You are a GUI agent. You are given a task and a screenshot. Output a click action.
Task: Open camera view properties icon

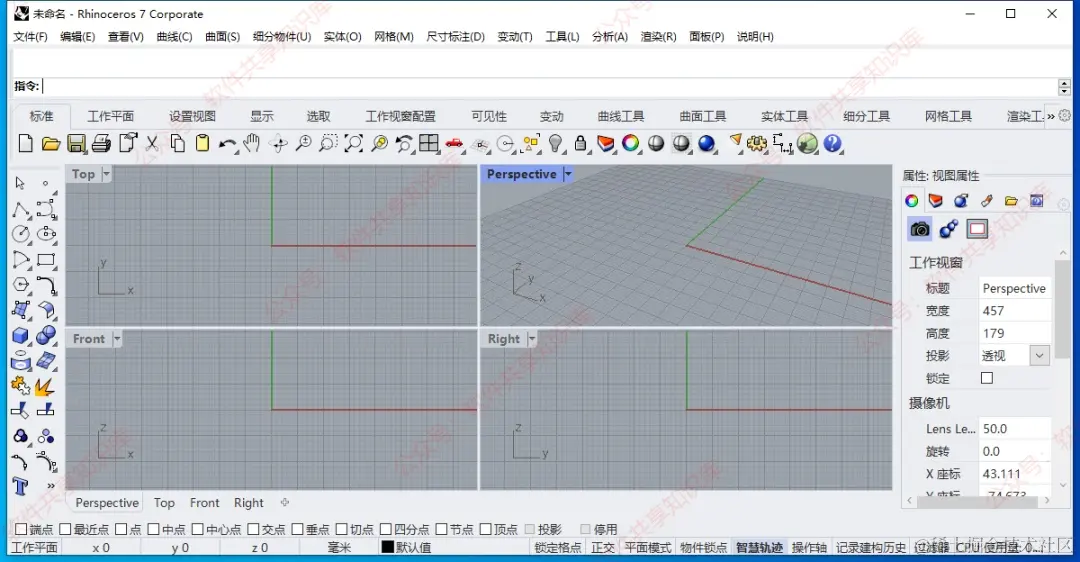920,229
